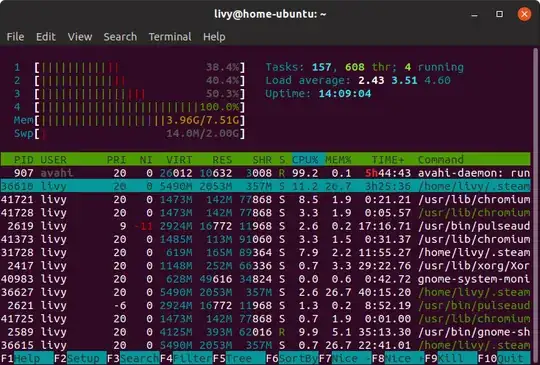Open the Terminal menu
Image resolution: width=540 pixels, height=365 pixels.
(x=170, y=36)
